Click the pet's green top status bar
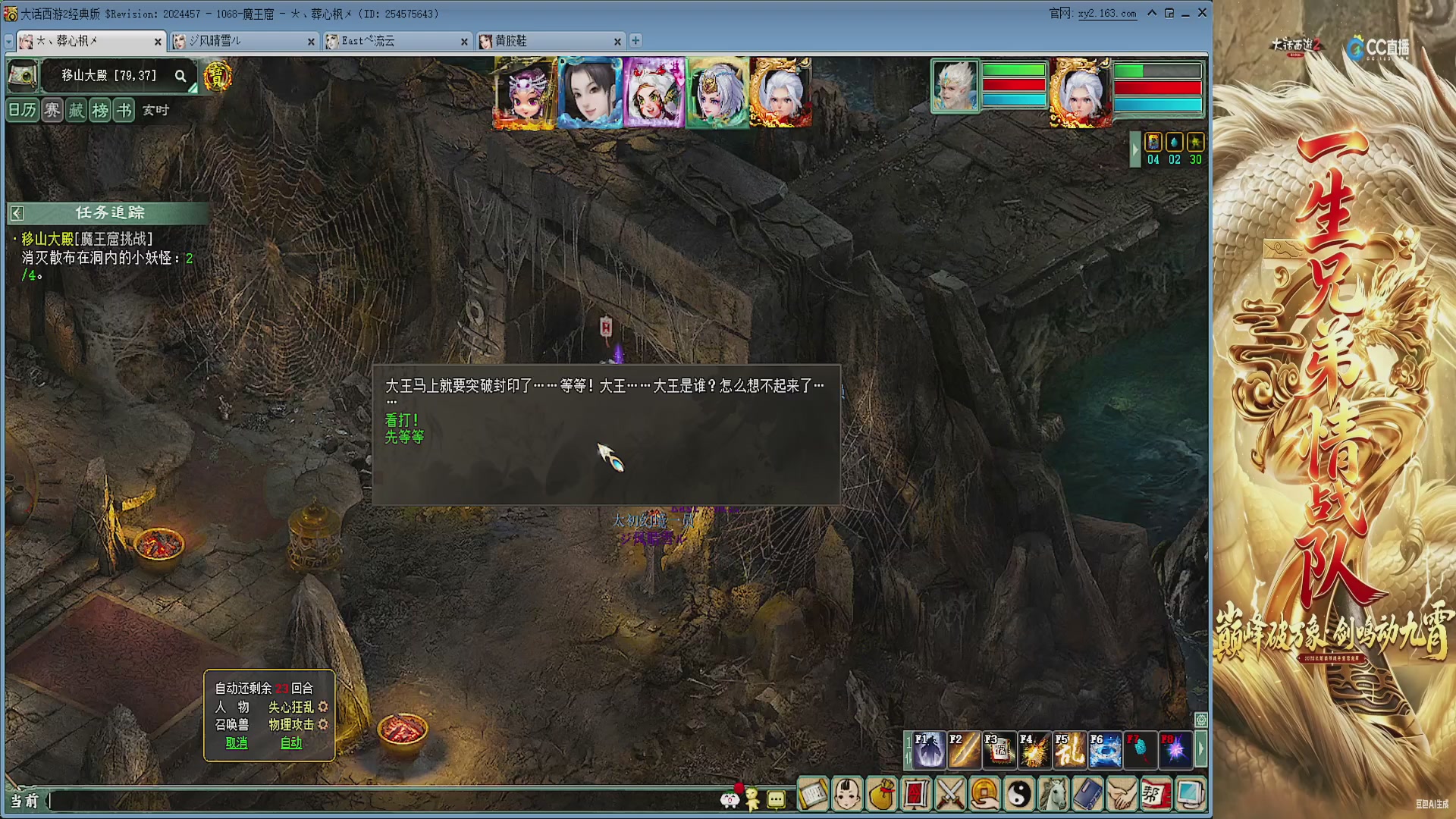The height and width of the screenshot is (819, 1456). coord(1014,71)
